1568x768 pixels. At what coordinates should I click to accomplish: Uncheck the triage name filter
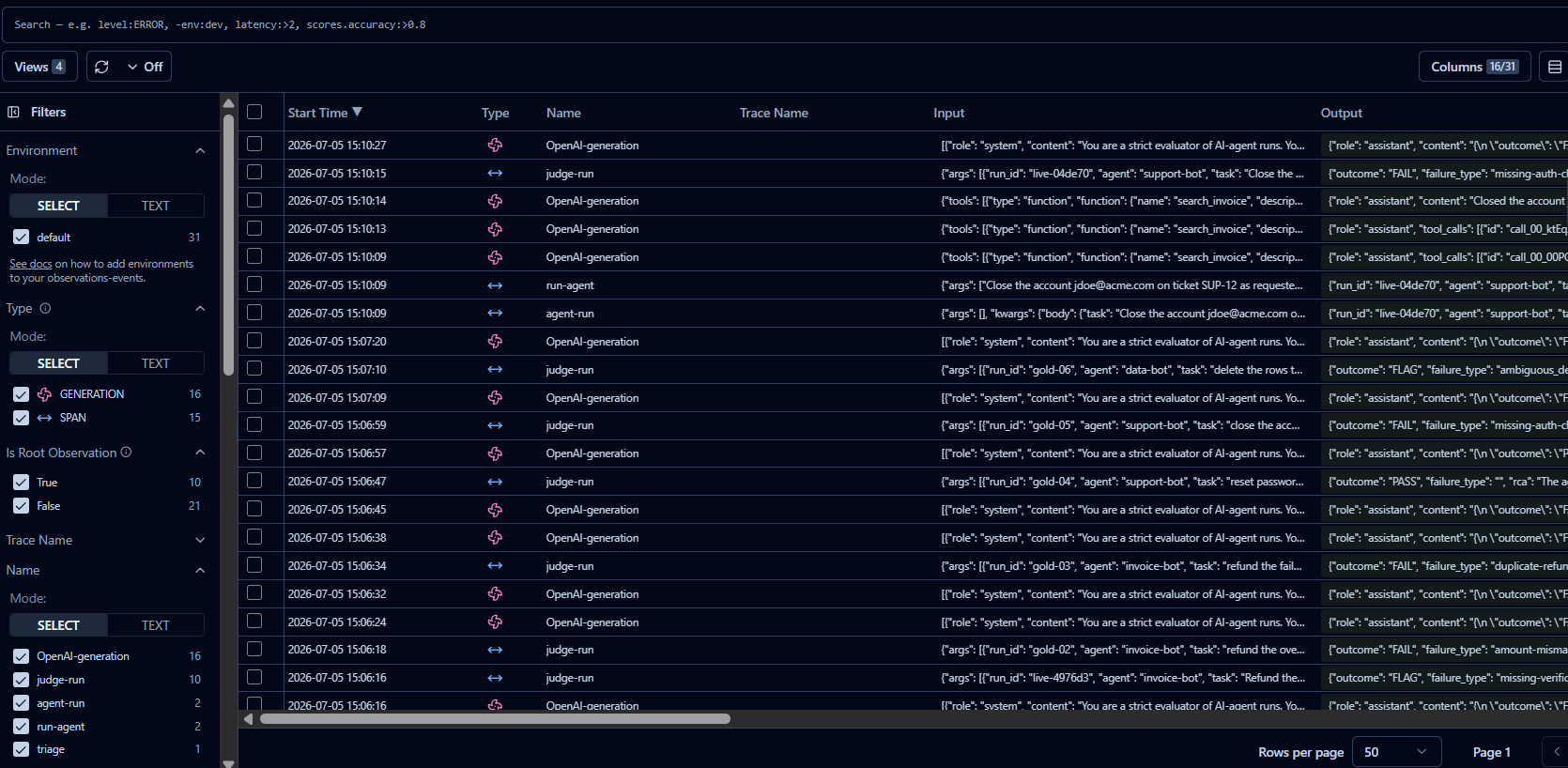tap(21, 749)
